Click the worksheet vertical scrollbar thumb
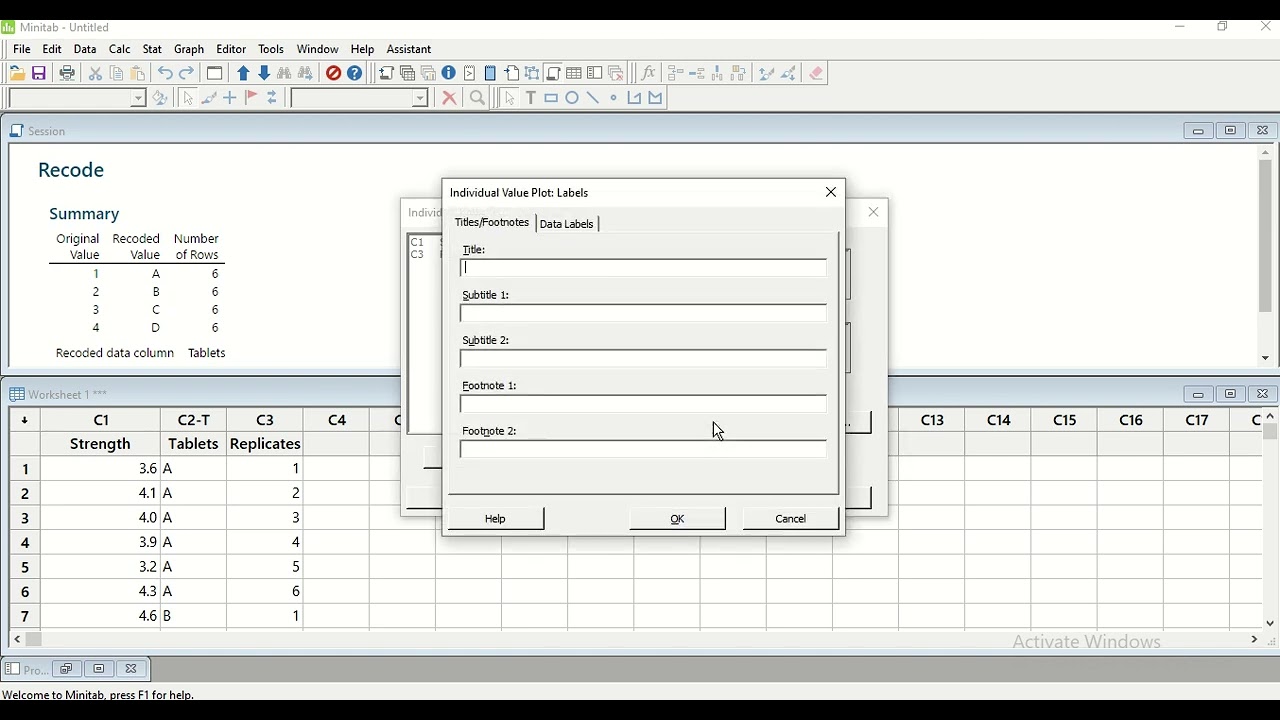This screenshot has height=720, width=1280. [x=1271, y=432]
